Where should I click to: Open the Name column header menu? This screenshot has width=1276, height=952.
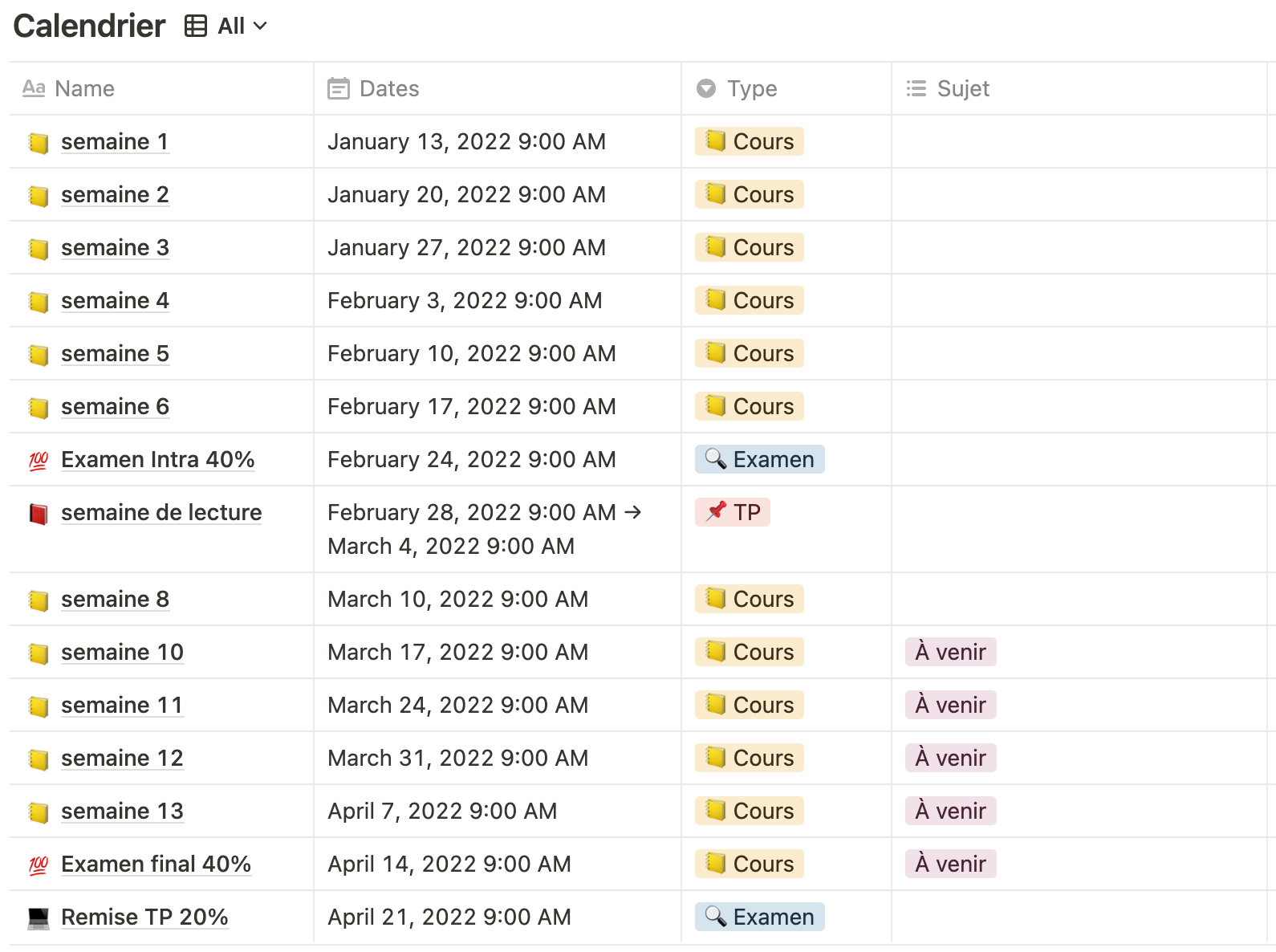click(84, 88)
